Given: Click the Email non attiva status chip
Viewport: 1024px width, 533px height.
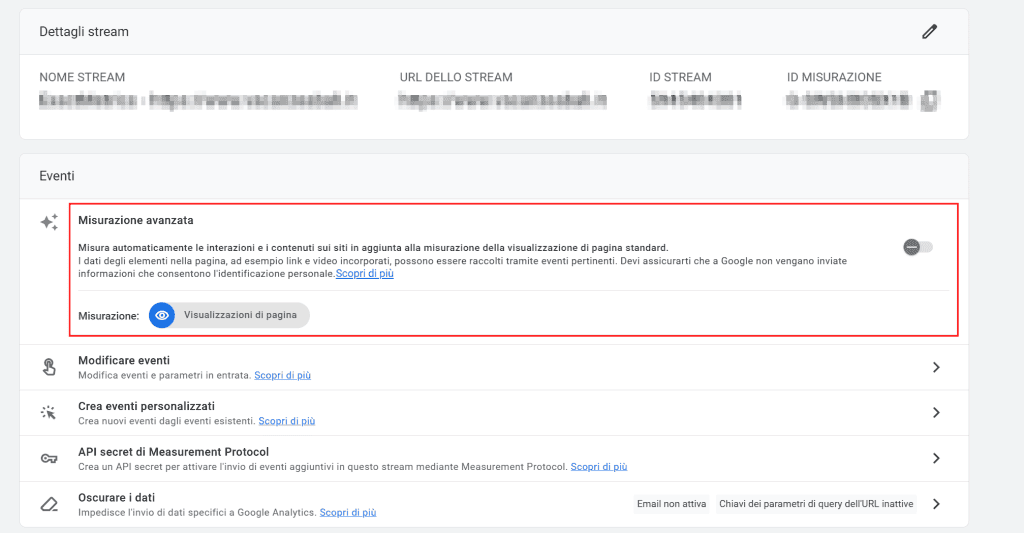Looking at the screenshot, I should [672, 504].
